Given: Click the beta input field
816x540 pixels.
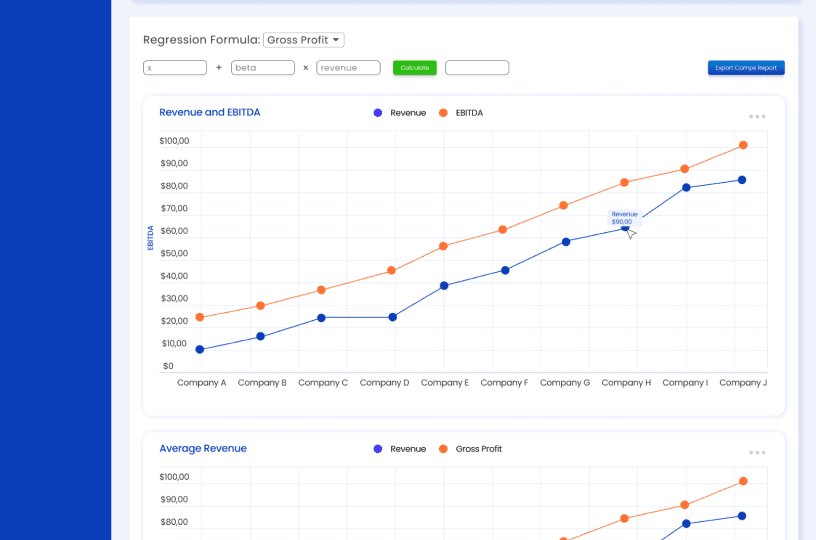Looking at the screenshot, I should tap(262, 68).
